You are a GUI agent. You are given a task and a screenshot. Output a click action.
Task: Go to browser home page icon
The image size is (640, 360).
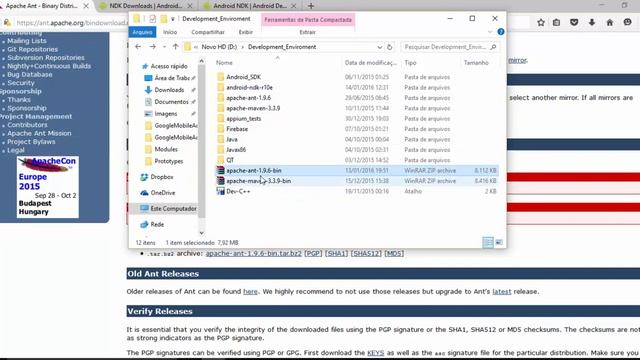click(610, 22)
